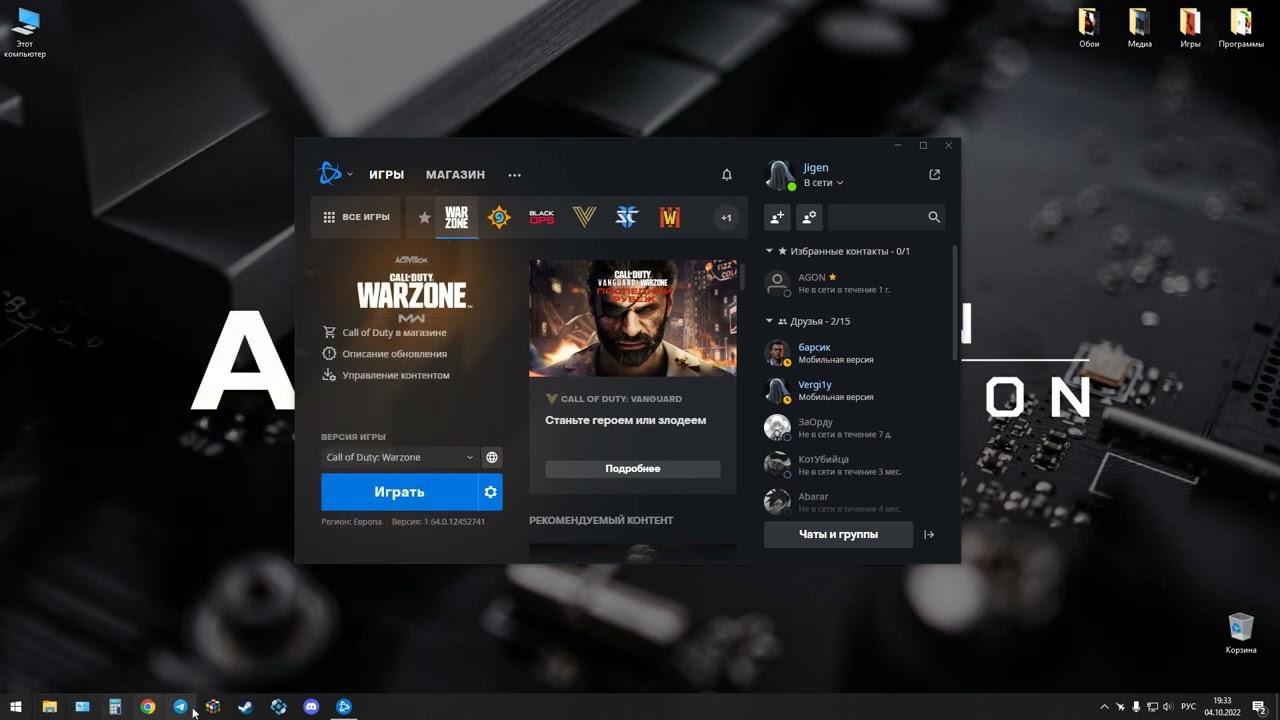
Task: Open the Корзина desktop icon
Action: pyautogui.click(x=1241, y=634)
